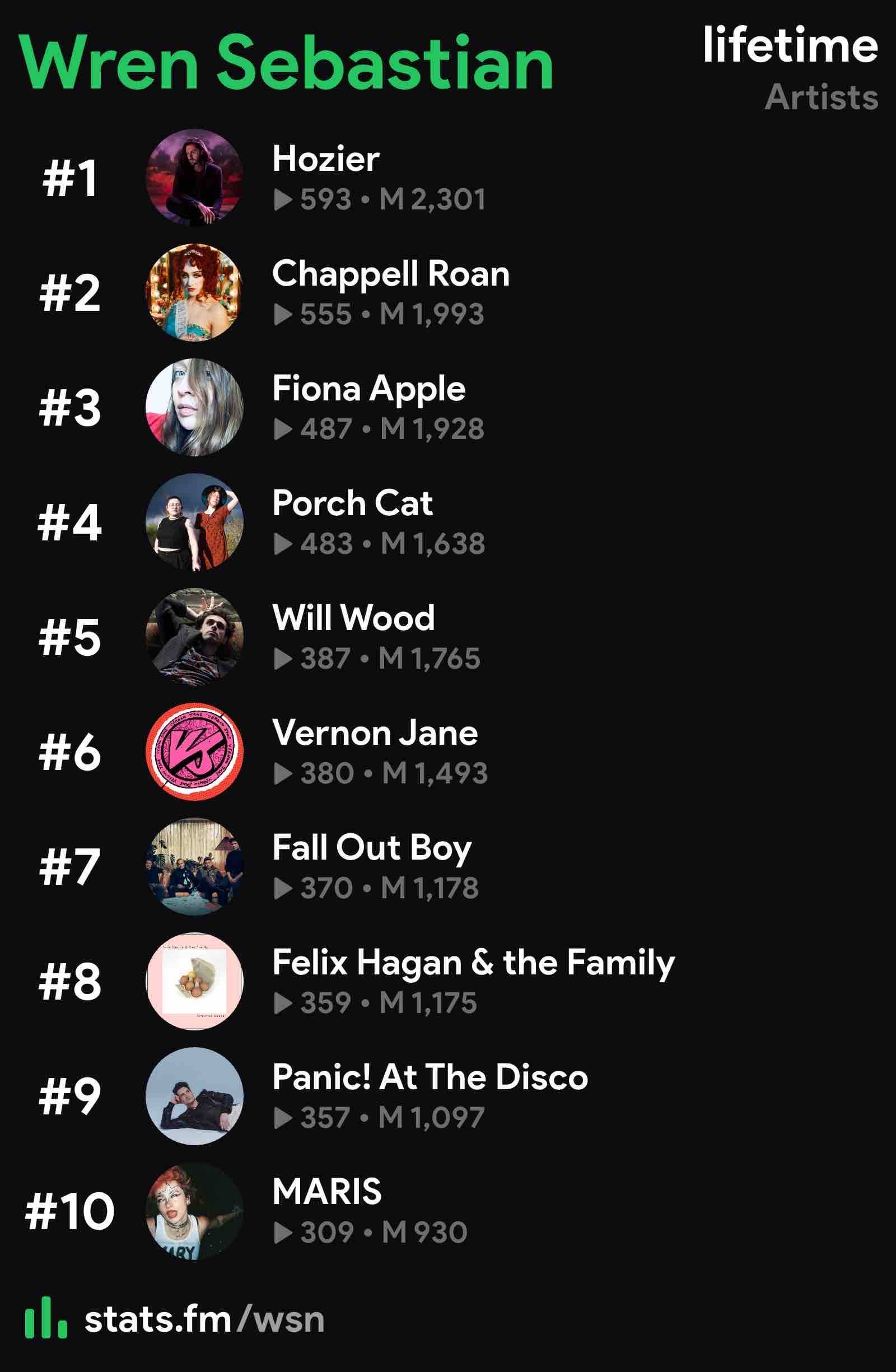Click the stats.fm green bars logo

tap(46, 1317)
